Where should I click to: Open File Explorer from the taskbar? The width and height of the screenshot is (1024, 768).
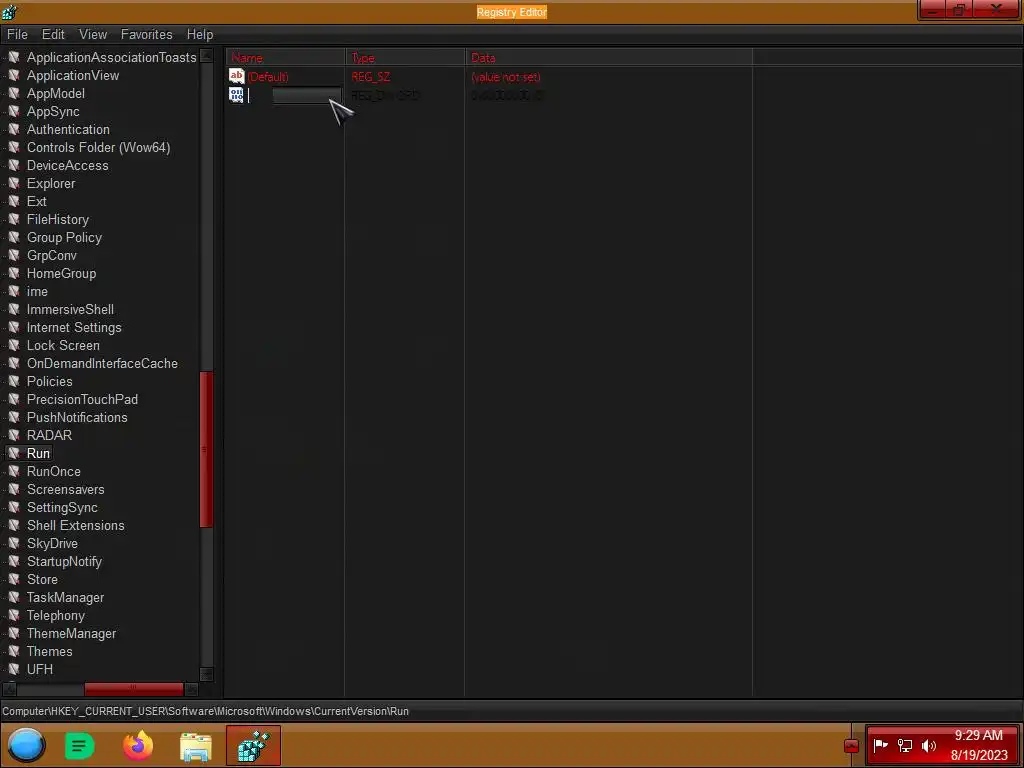pyautogui.click(x=196, y=746)
